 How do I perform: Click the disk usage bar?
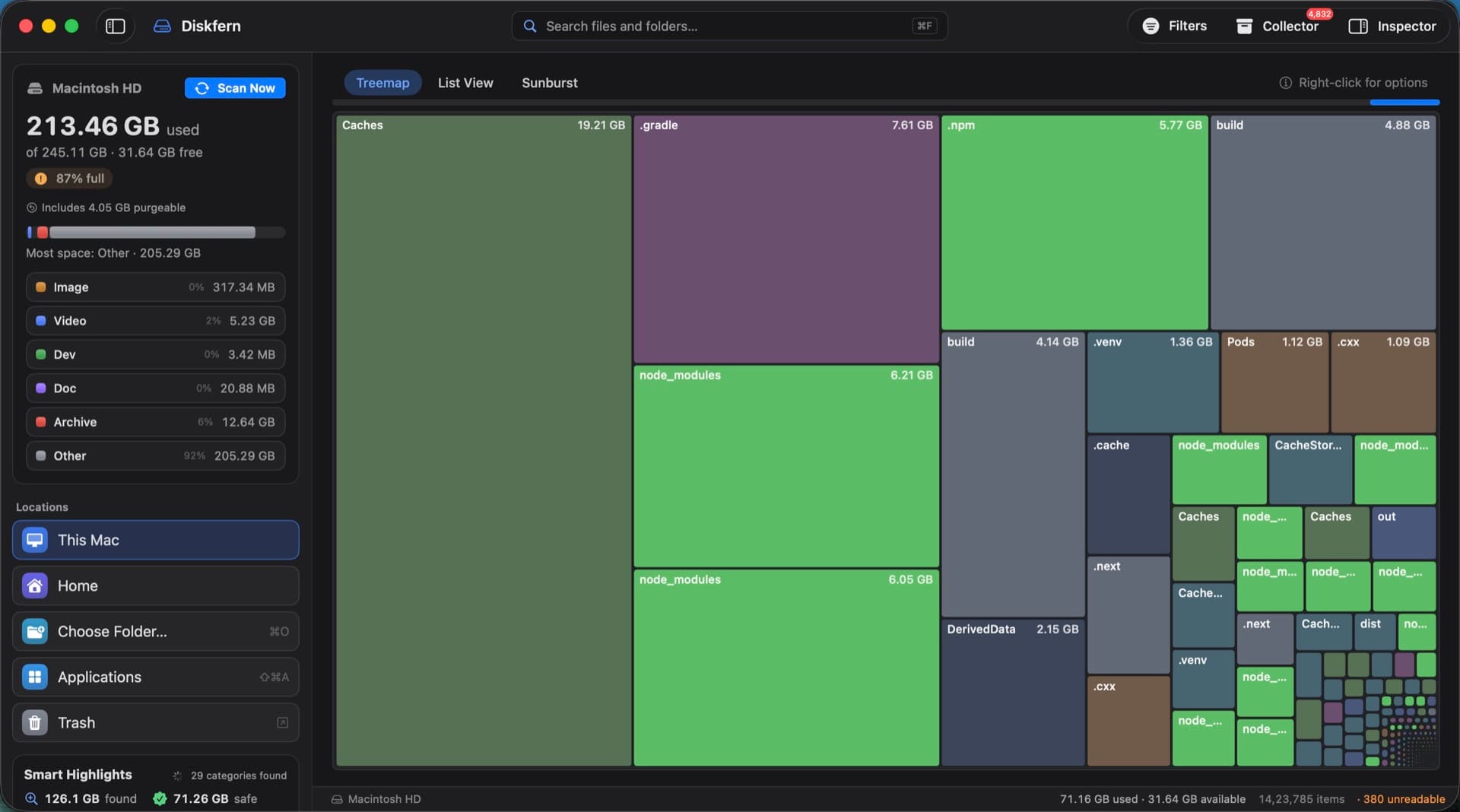click(x=156, y=232)
